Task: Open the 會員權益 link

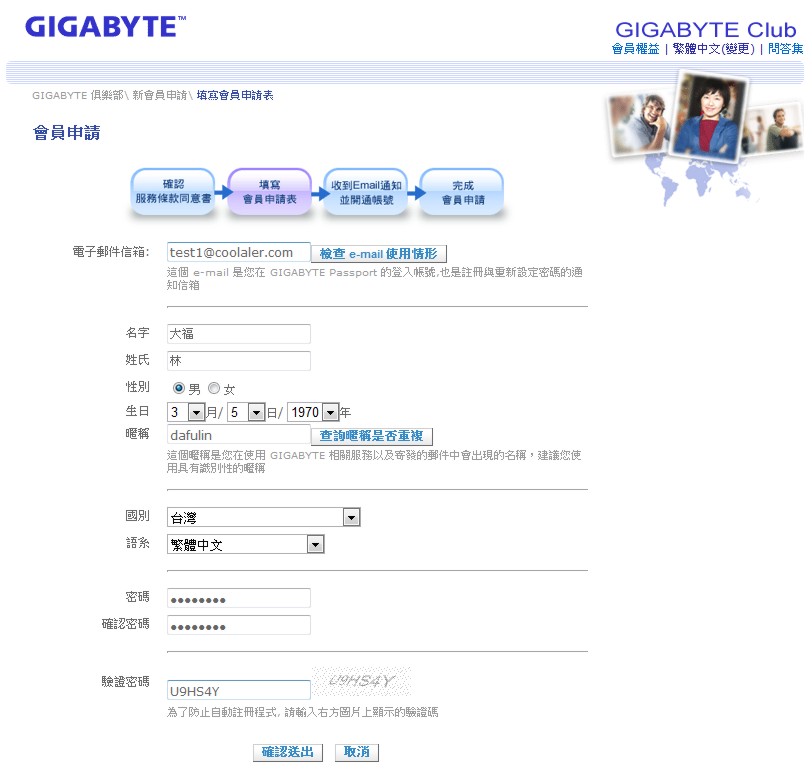Action: [635, 49]
